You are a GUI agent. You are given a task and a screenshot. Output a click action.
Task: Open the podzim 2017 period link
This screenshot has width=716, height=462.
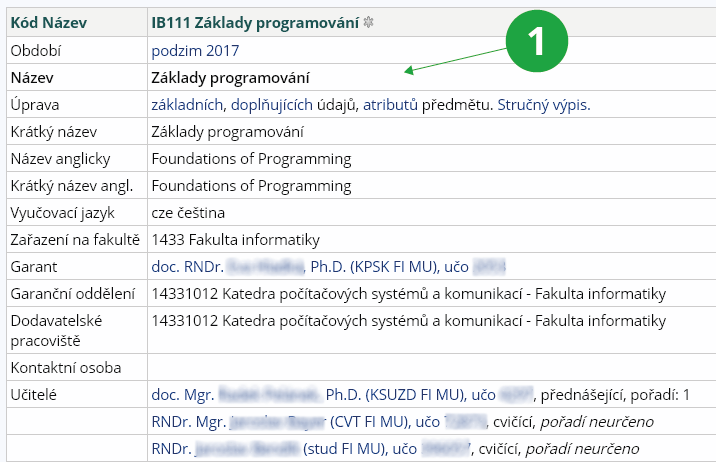click(x=195, y=50)
